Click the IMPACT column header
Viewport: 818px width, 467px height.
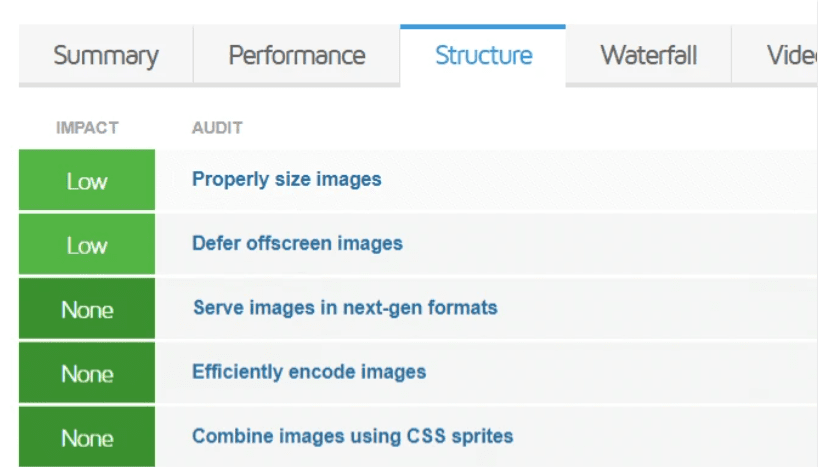coord(87,128)
